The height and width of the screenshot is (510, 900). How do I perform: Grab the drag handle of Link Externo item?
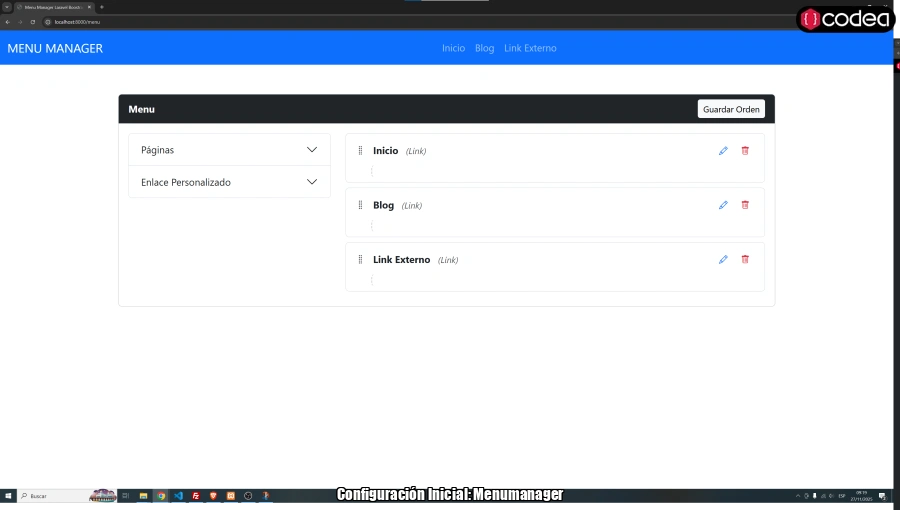click(x=360, y=260)
